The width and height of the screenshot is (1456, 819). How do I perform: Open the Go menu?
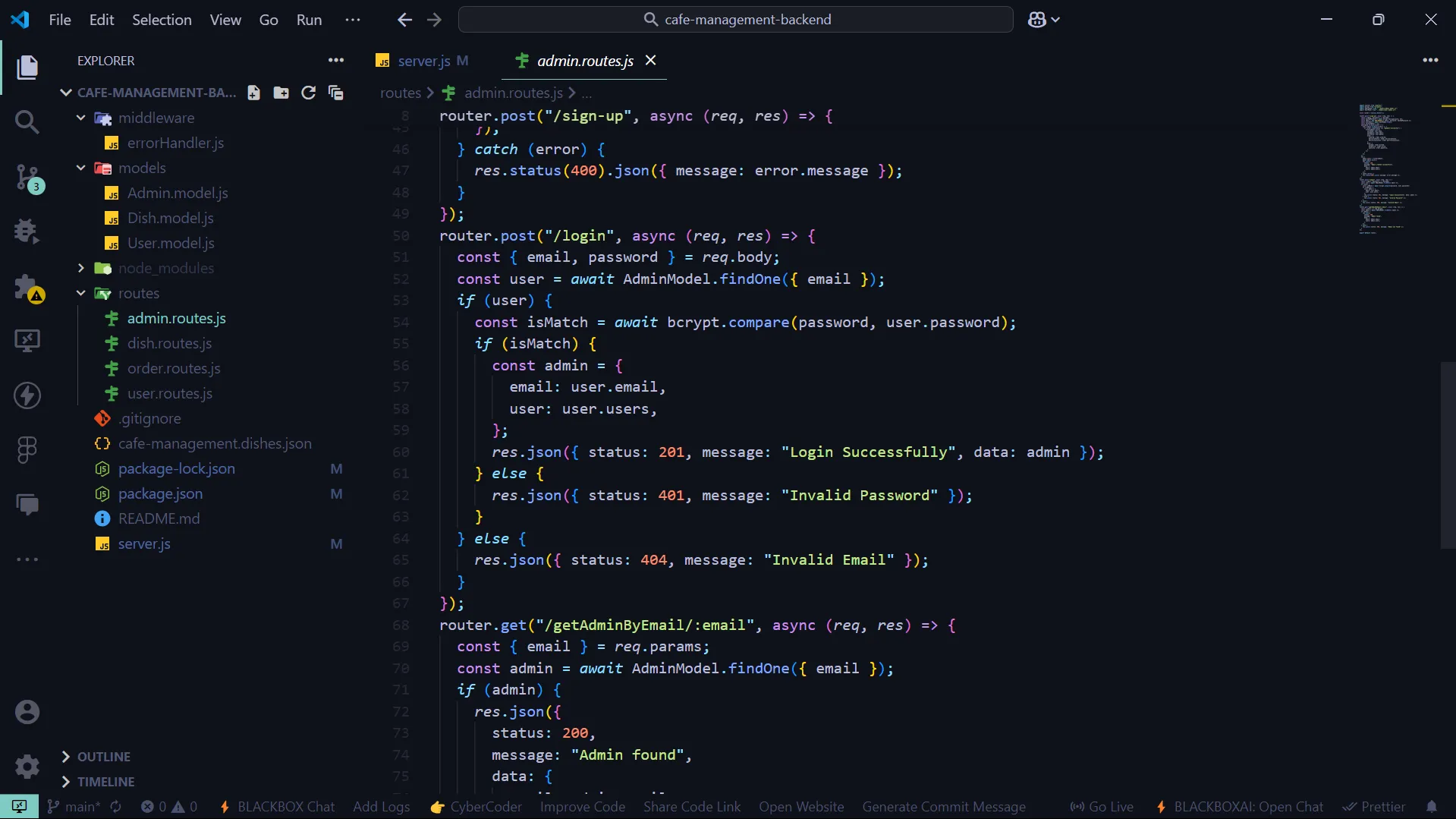pos(269,20)
